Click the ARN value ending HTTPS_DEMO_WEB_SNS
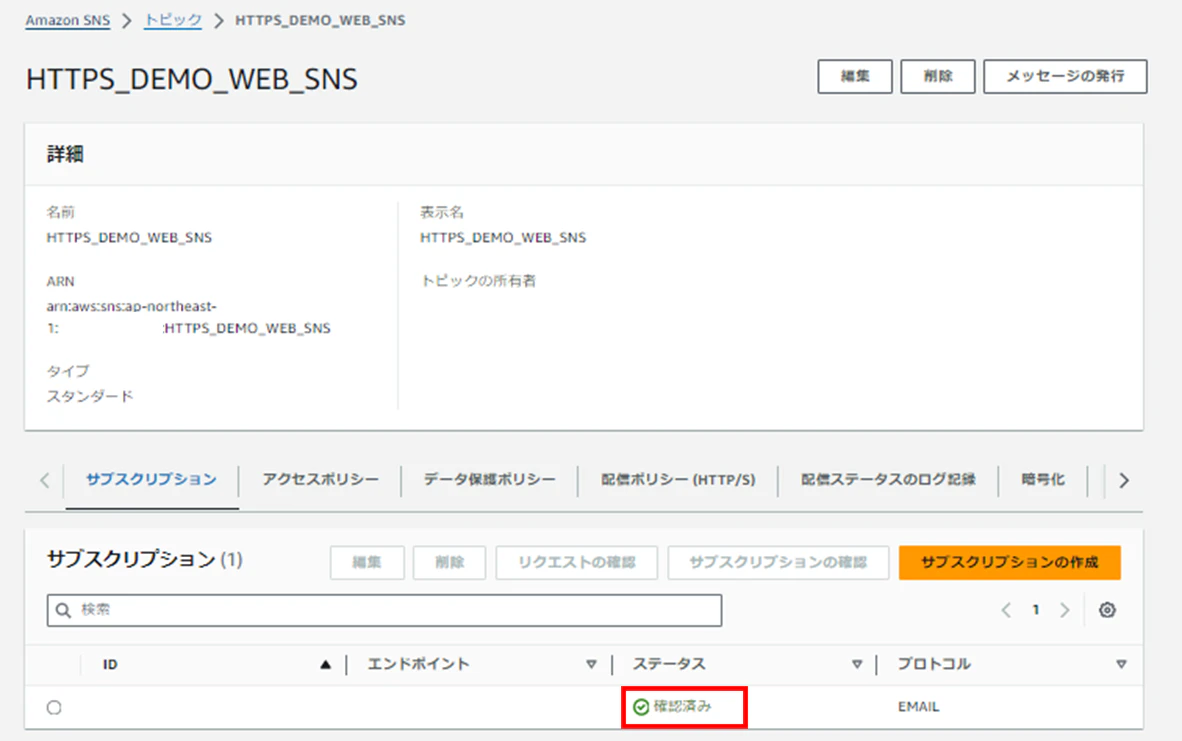This screenshot has height=741, width=1182. [188, 317]
